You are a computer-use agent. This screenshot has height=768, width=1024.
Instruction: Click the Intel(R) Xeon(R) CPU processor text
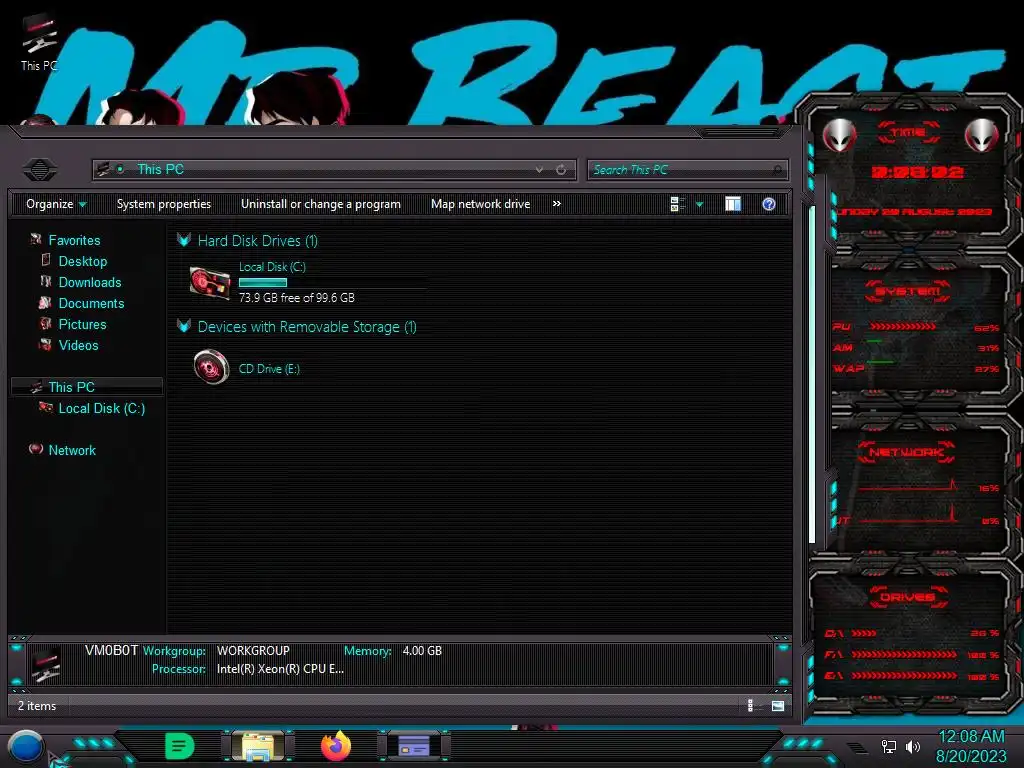[280, 669]
